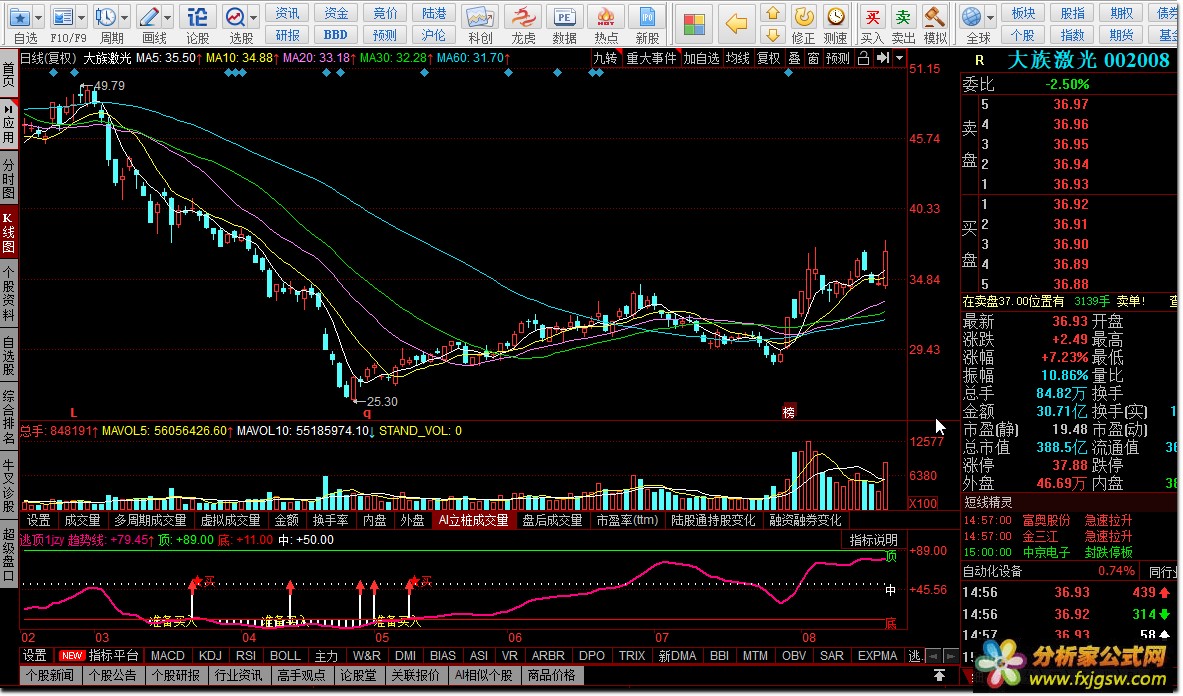Click the 卖出 sell icon
Screen dimensions: 1183x696
pos(902,17)
